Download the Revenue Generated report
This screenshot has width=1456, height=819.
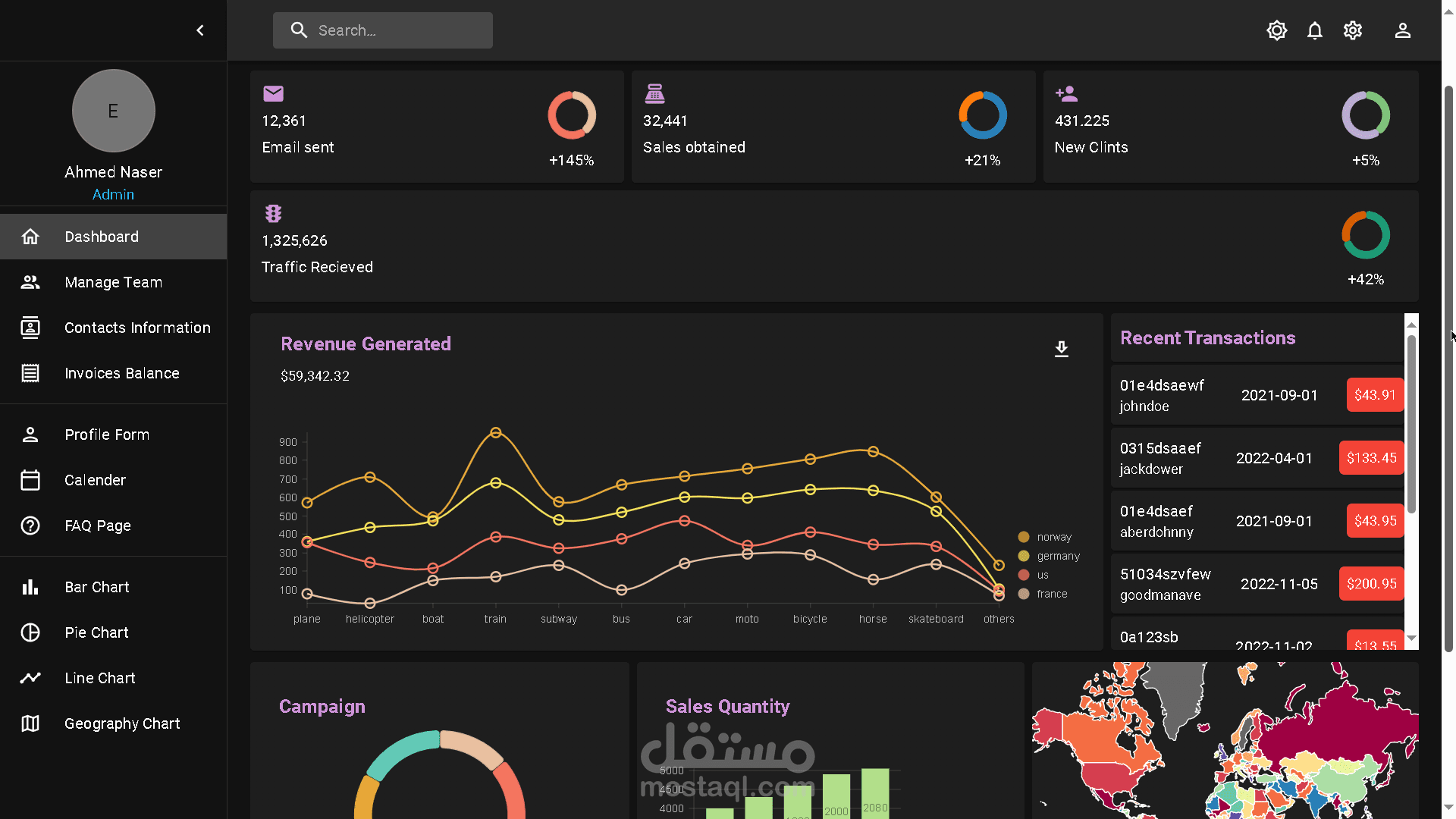click(1062, 349)
